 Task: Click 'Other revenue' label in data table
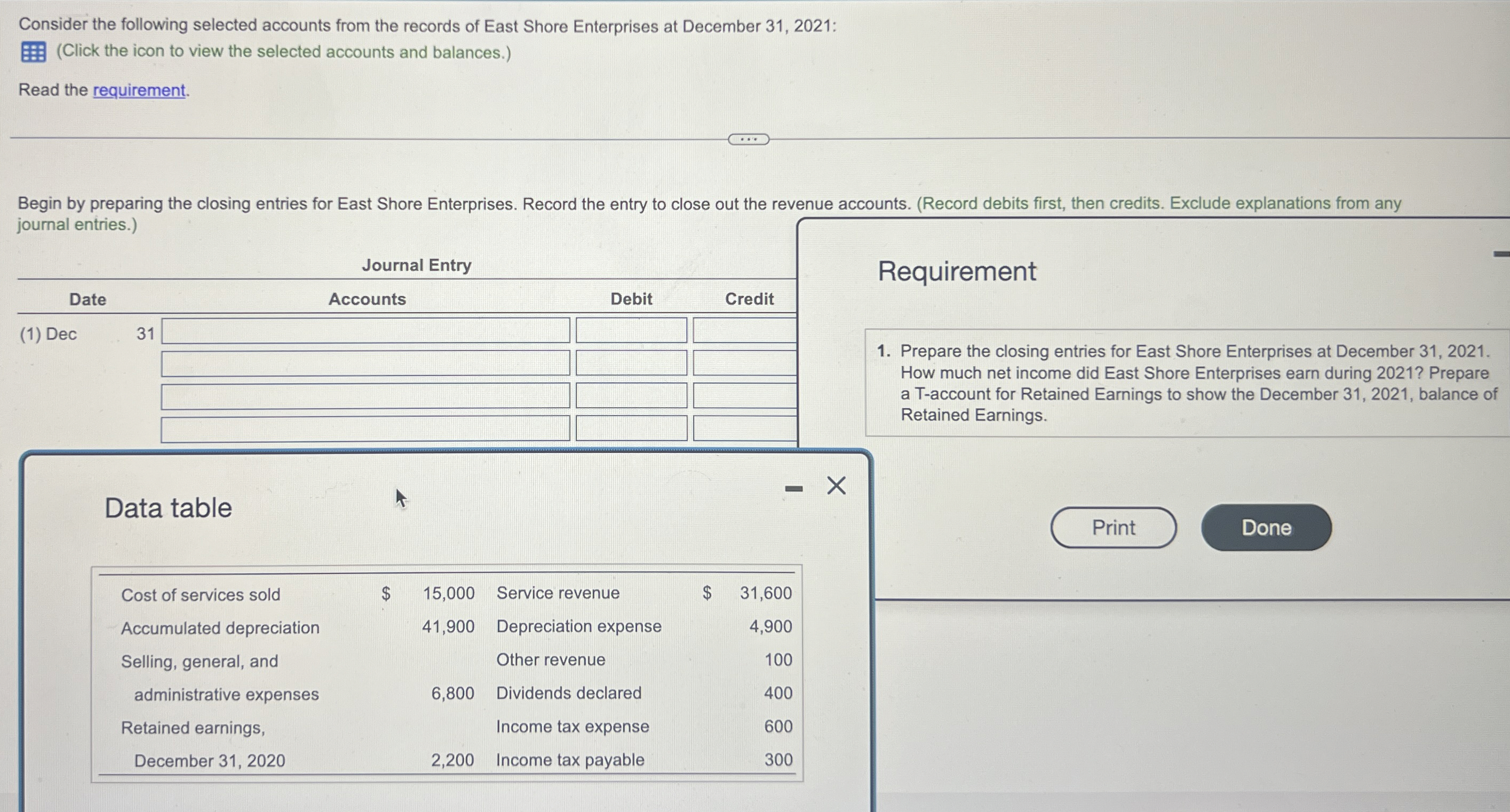pos(551,659)
